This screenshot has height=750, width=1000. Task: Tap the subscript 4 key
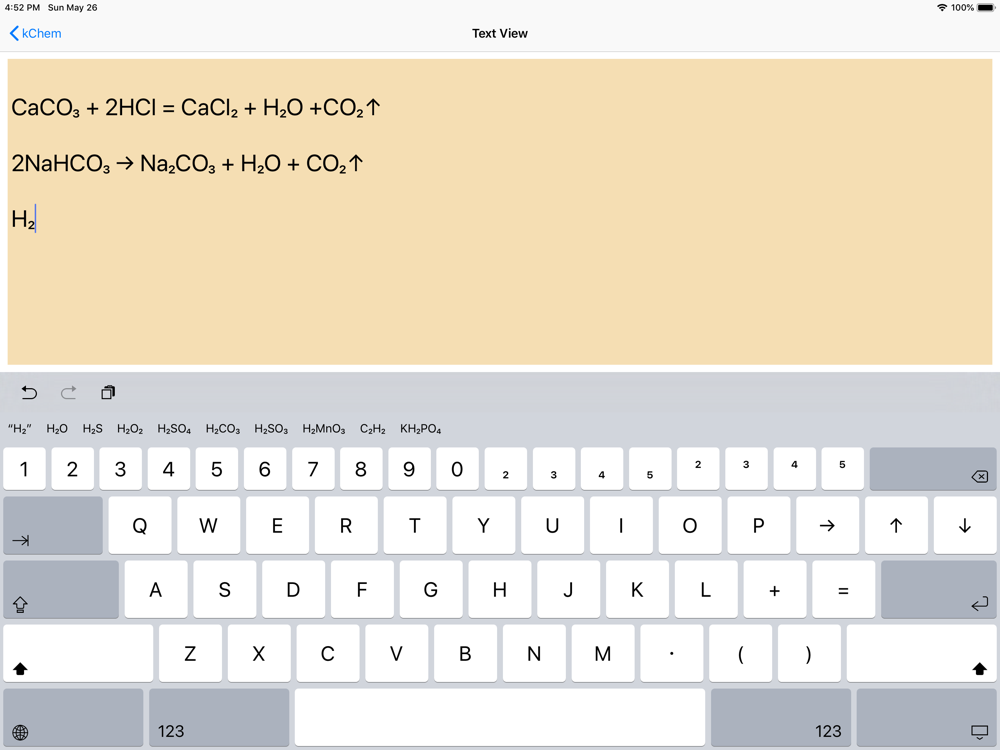601,469
